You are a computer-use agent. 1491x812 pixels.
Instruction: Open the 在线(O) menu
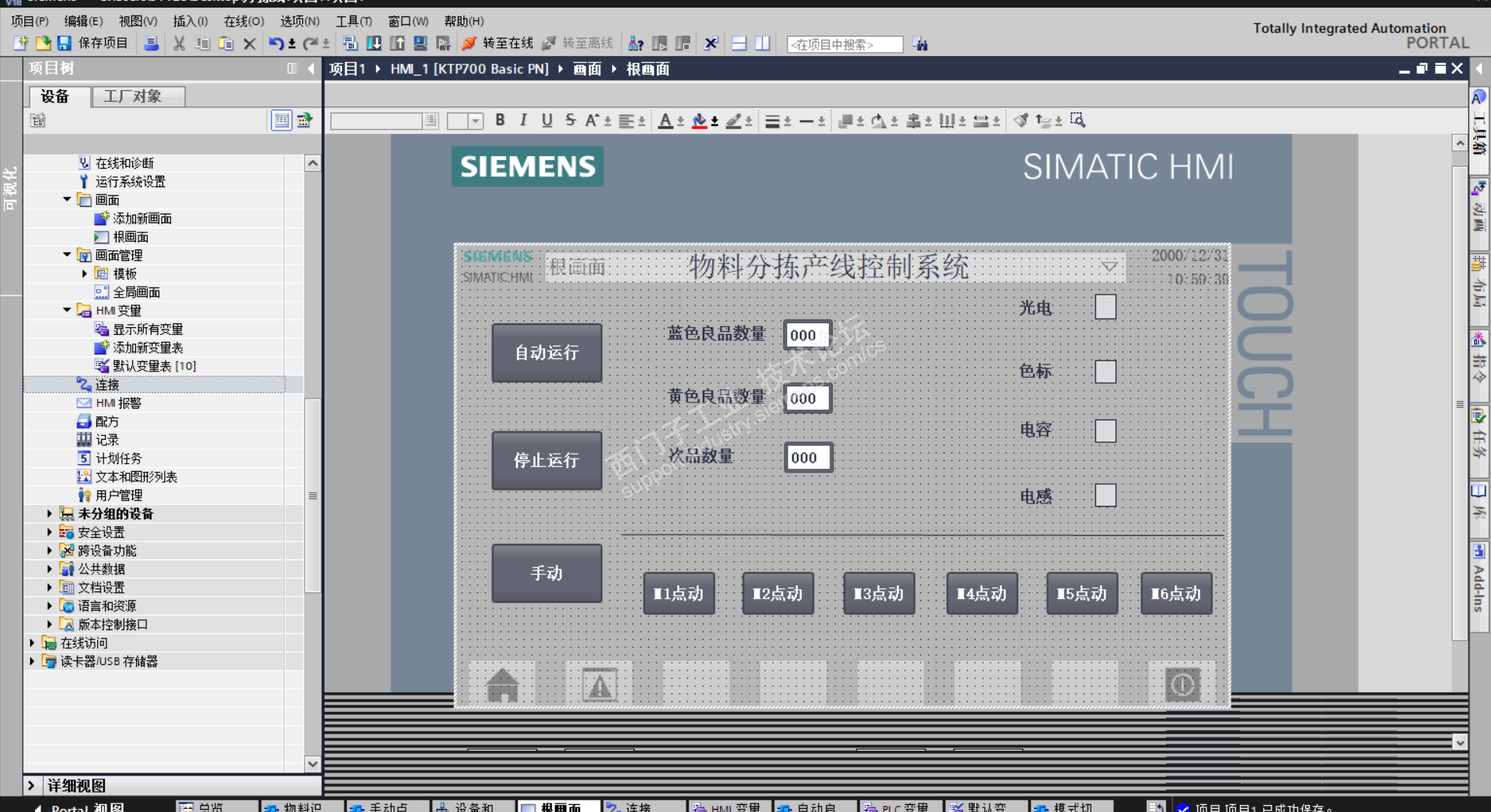click(244, 21)
